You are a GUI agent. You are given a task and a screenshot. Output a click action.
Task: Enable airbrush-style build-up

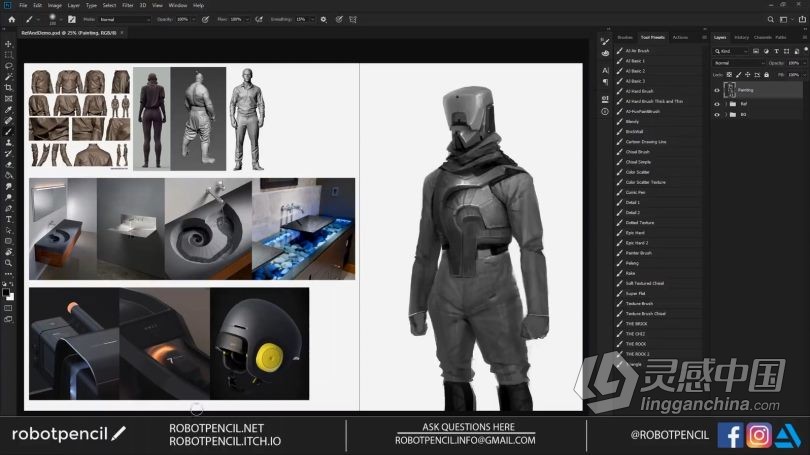point(259,19)
